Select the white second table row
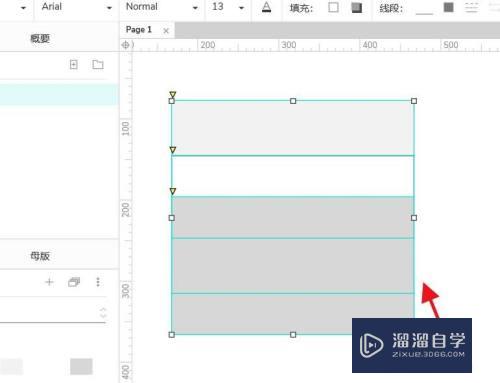Image resolution: width=500 pixels, height=383 pixels. point(293,176)
